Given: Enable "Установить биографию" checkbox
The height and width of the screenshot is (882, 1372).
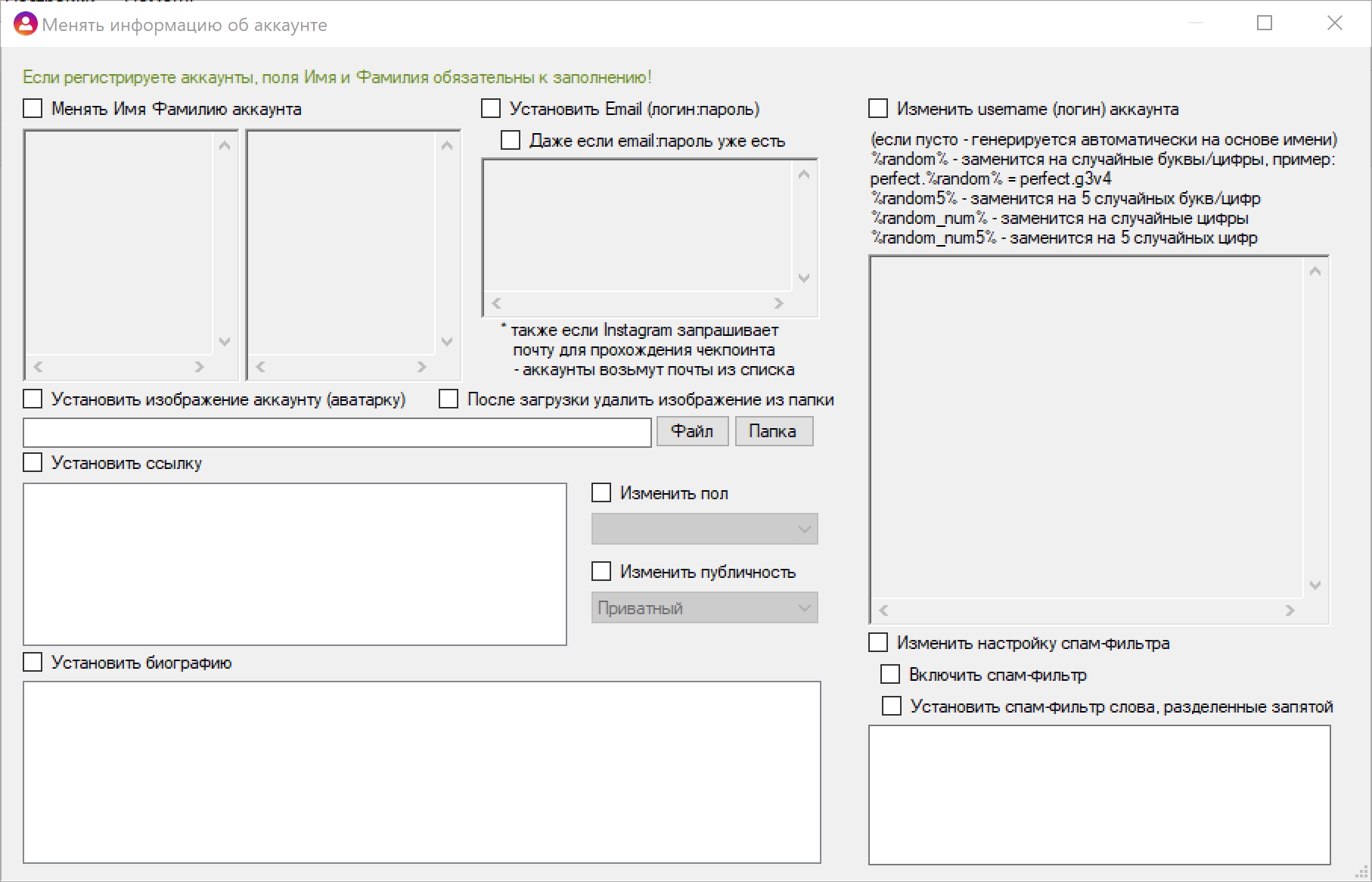Looking at the screenshot, I should [x=33, y=662].
